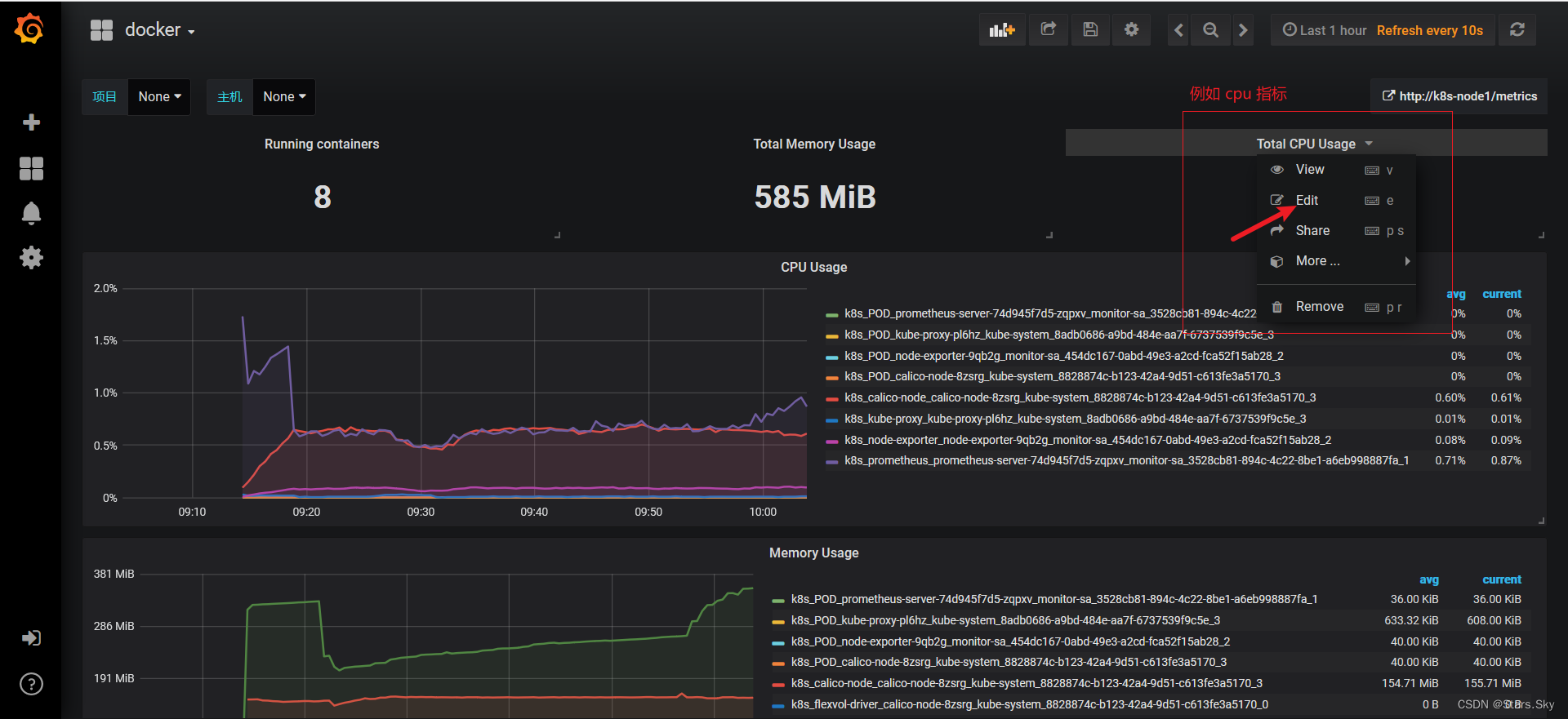Open Alerting bell icon in sidebar
Viewport: 1568px width, 719px height.
pos(31,213)
